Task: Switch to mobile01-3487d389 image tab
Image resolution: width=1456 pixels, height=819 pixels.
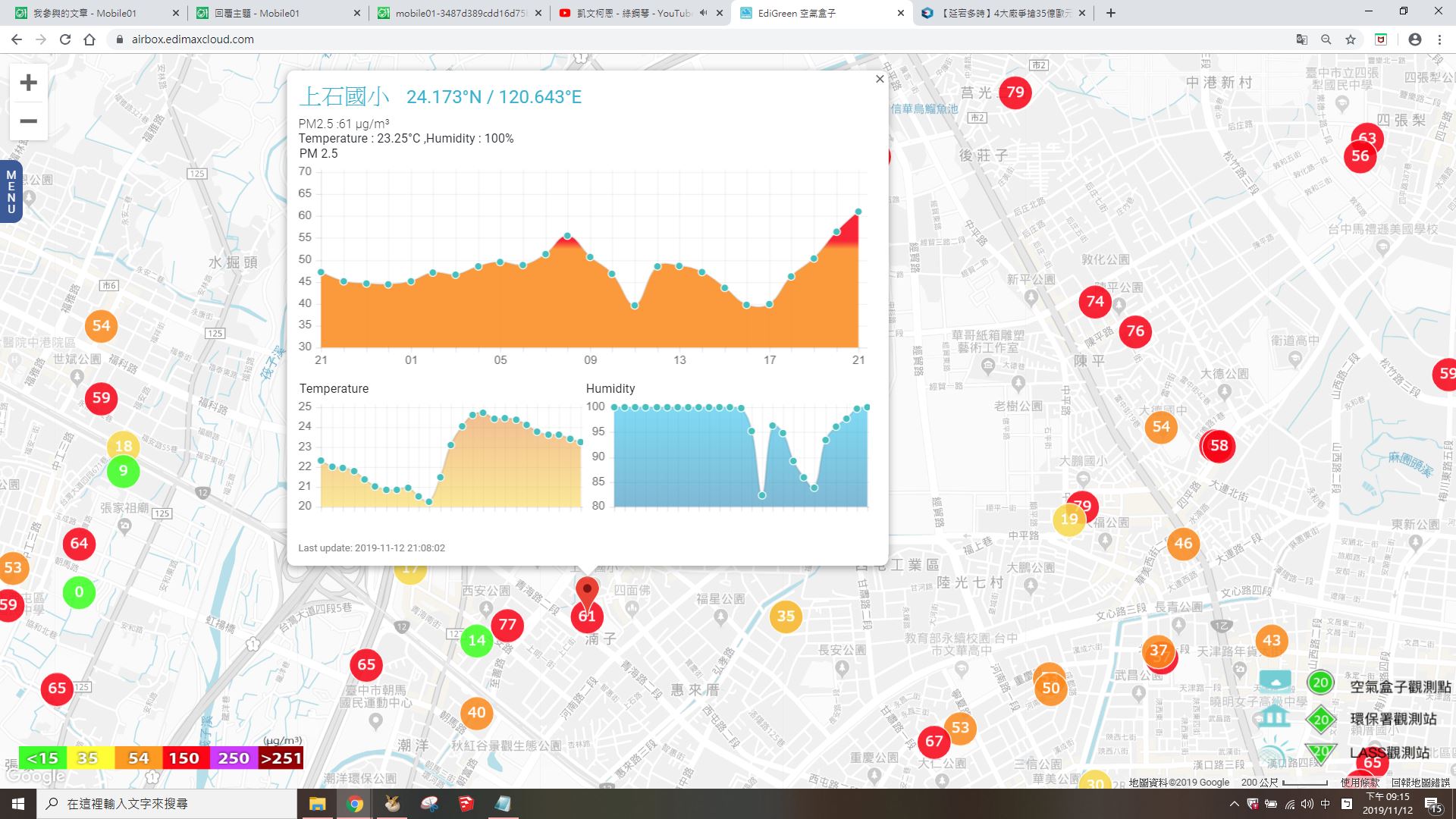Action: click(460, 13)
